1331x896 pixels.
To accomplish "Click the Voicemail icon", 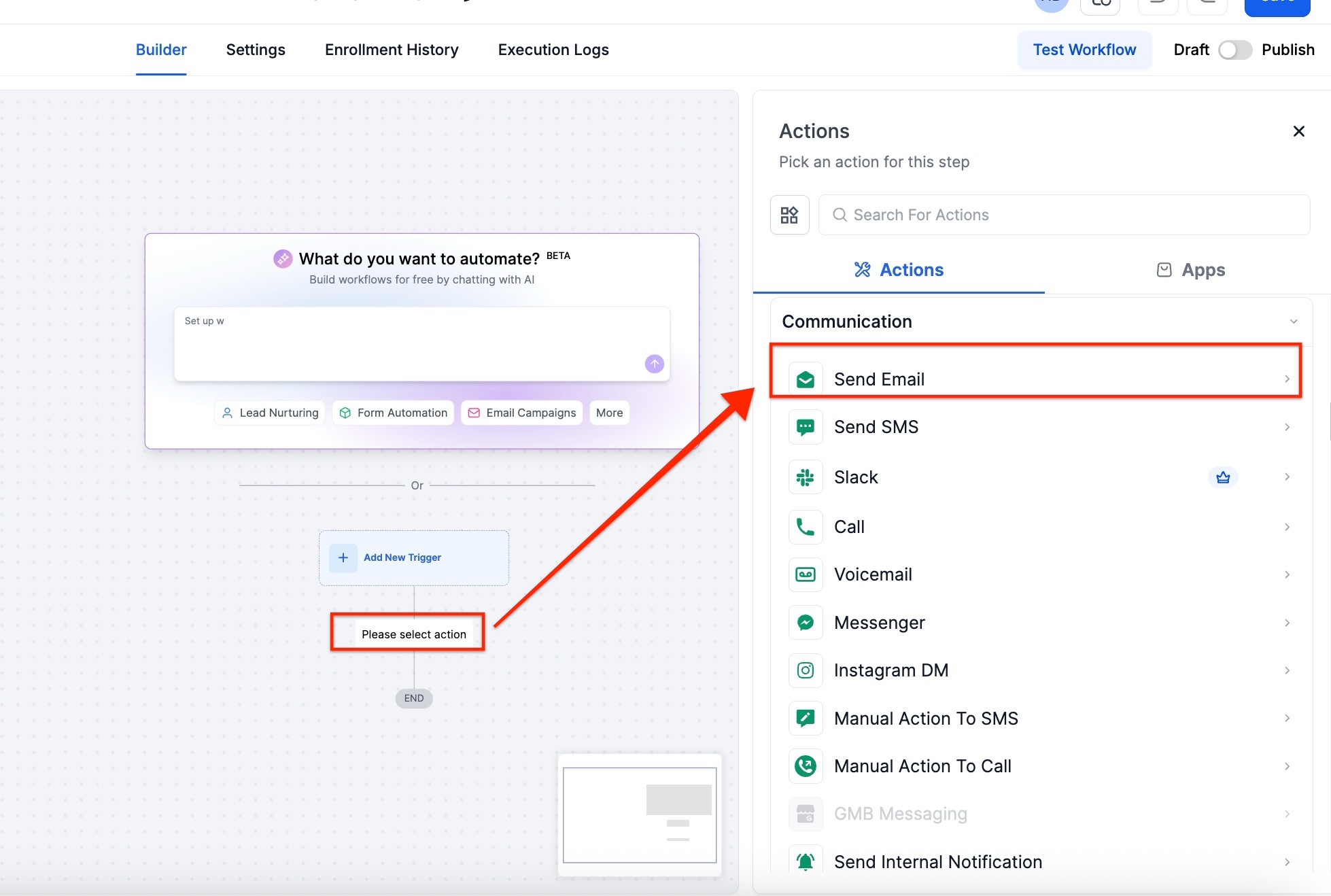I will (x=806, y=574).
